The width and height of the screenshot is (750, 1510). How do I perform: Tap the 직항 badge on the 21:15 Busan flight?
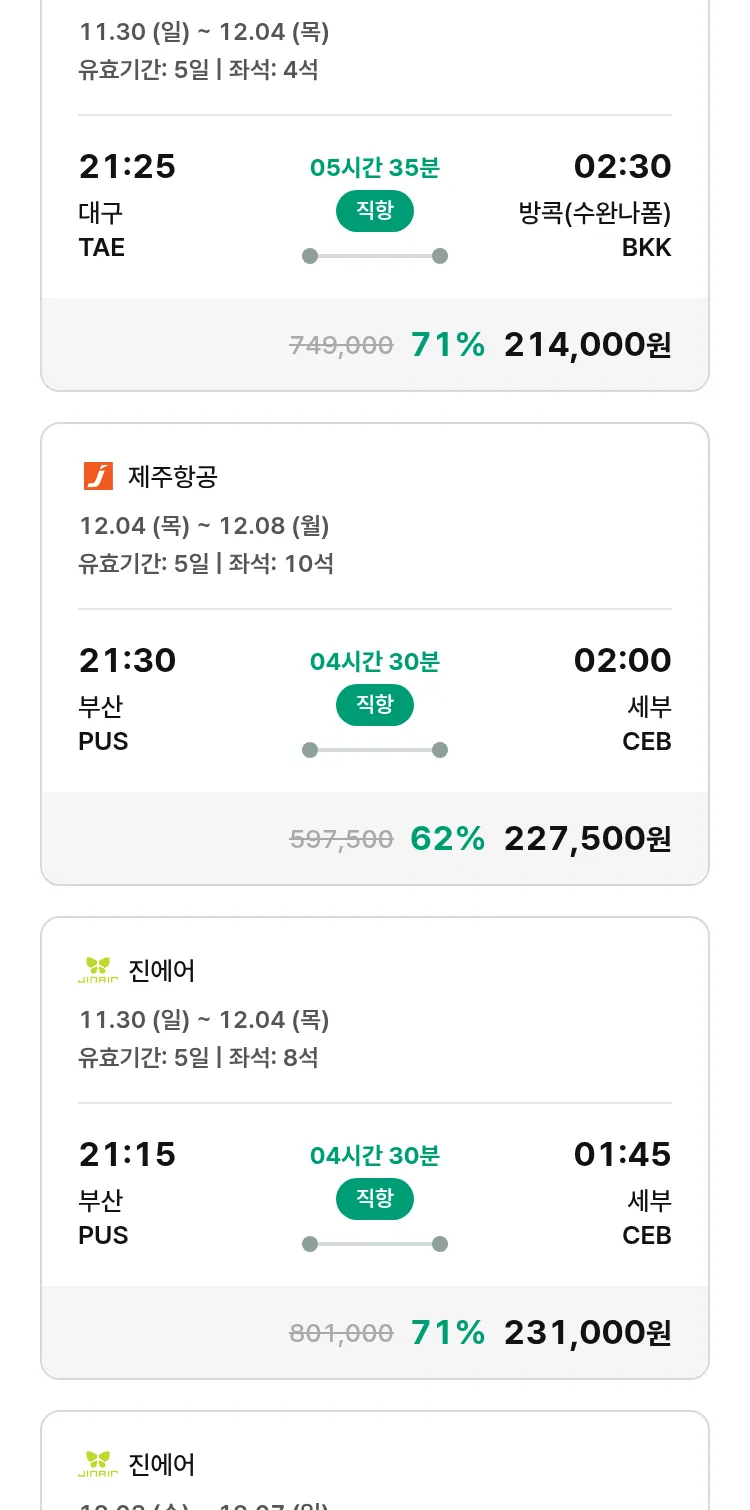click(374, 1199)
